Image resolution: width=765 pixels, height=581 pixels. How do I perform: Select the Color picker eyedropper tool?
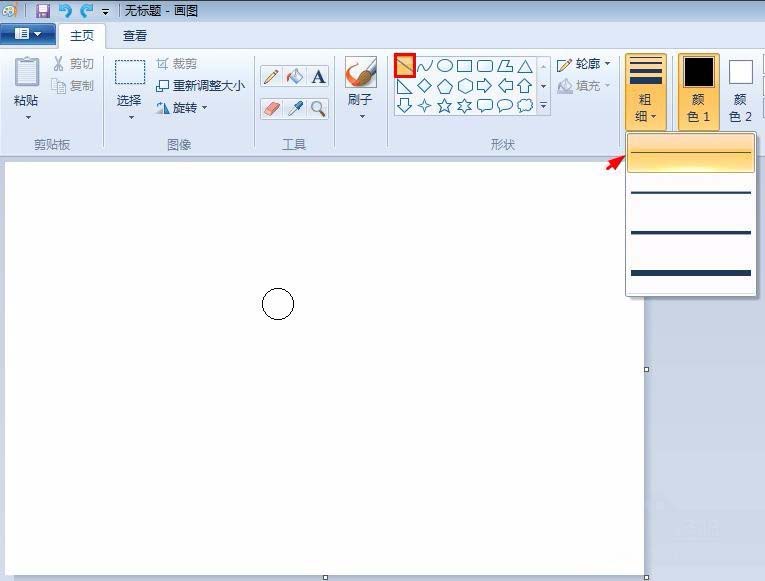[x=295, y=108]
